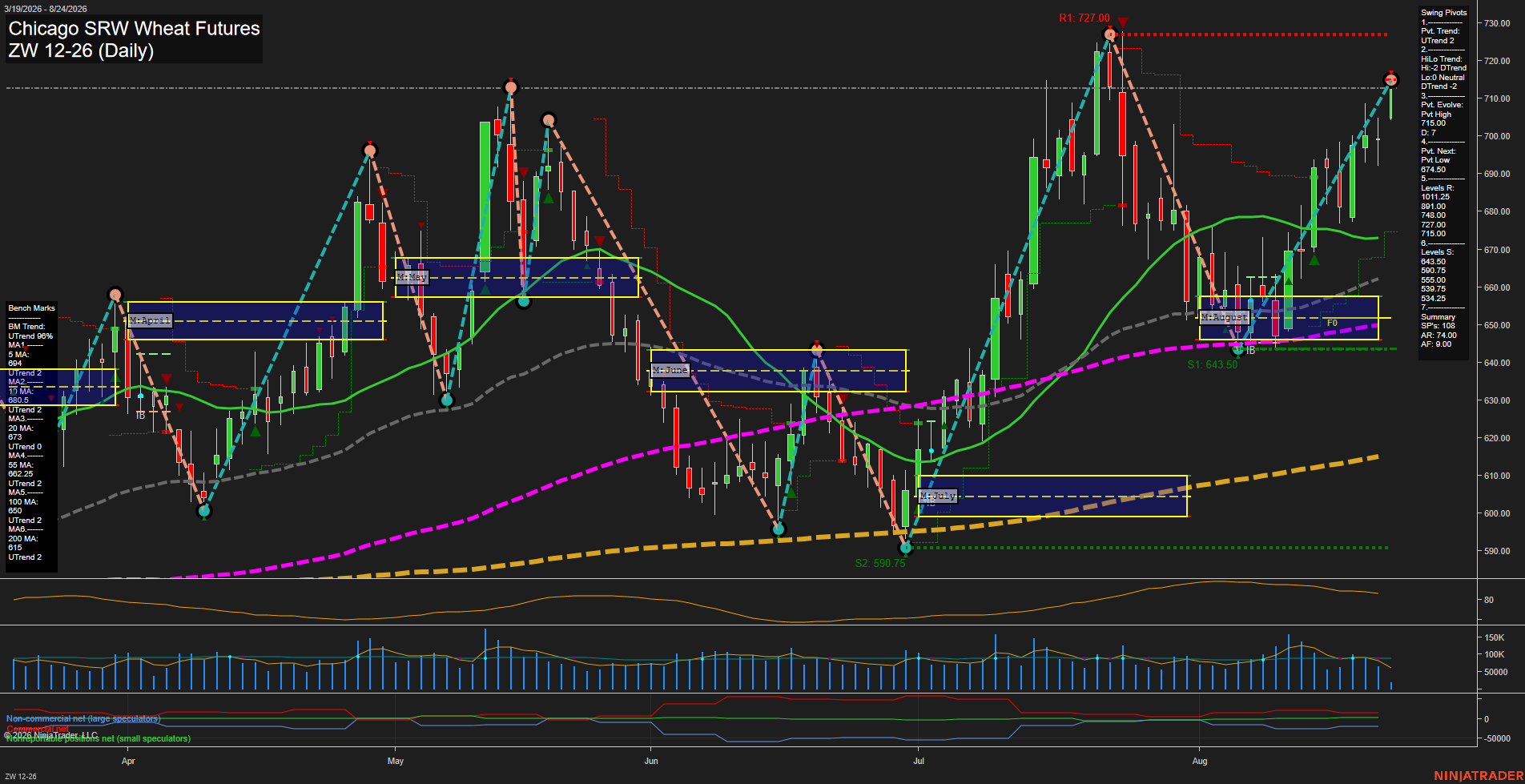Click the Nonreportable positions net (small speculators) legend
The image size is (1525, 784).
(x=99, y=738)
